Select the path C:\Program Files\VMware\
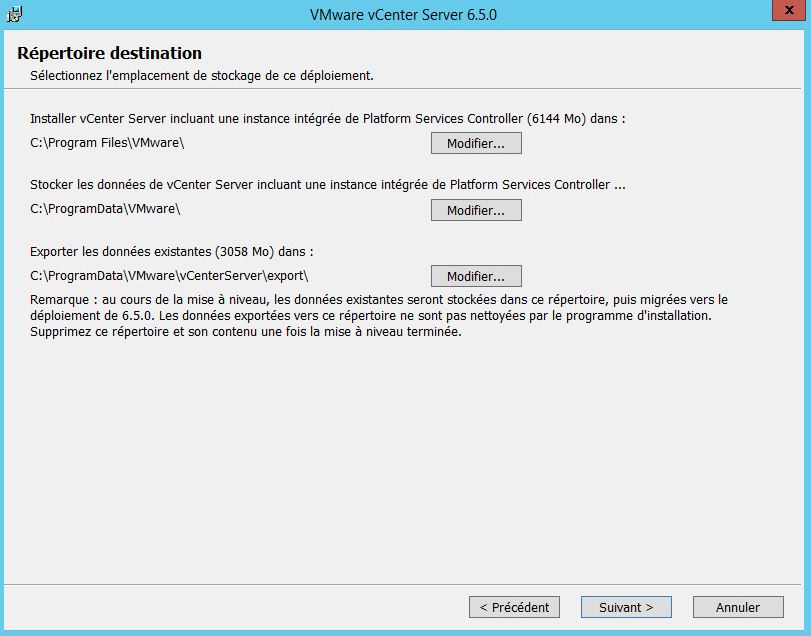Screen dimensions: 811x636 (107, 143)
